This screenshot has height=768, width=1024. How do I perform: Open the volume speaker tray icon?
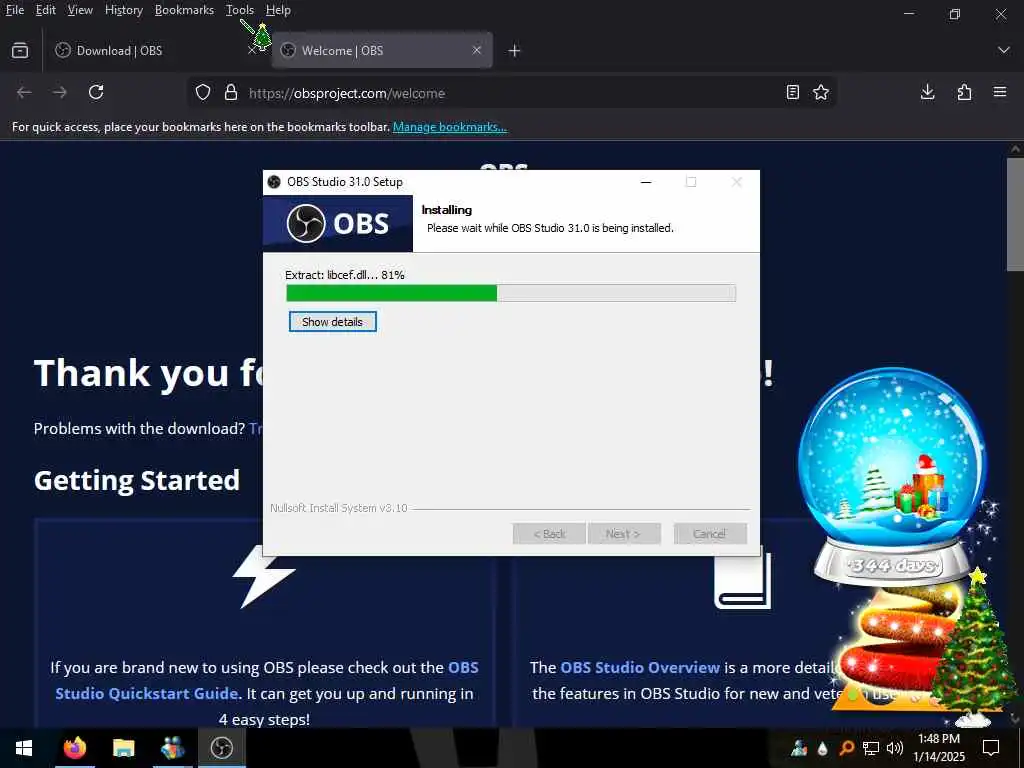pyautogui.click(x=895, y=748)
